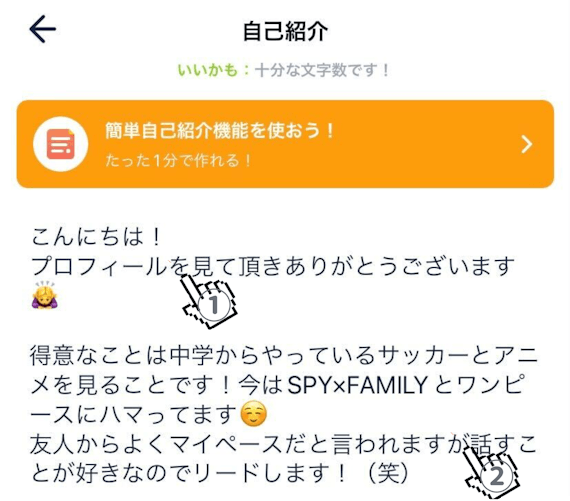Open the banner's right chevron arrow
The image size is (570, 501).
tap(527, 144)
